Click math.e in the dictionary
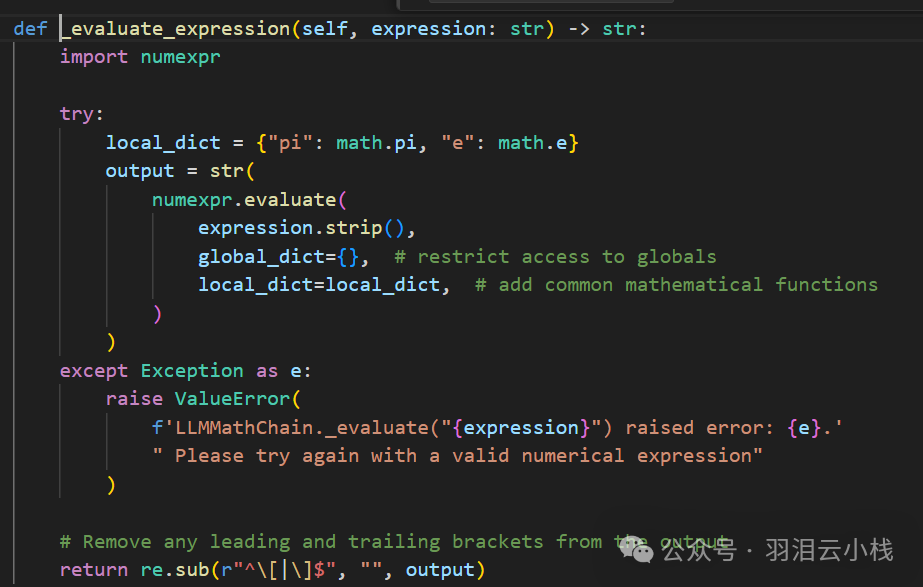 [x=533, y=142]
